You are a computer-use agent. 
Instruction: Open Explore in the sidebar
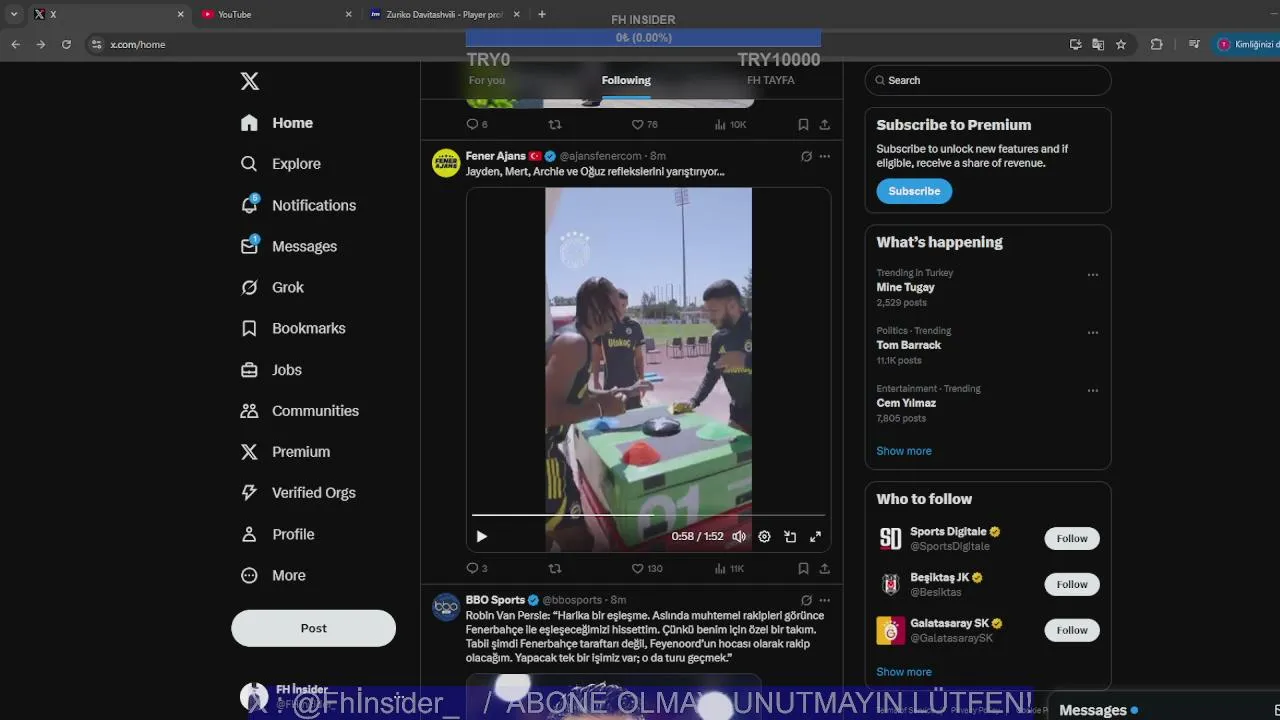281,164
